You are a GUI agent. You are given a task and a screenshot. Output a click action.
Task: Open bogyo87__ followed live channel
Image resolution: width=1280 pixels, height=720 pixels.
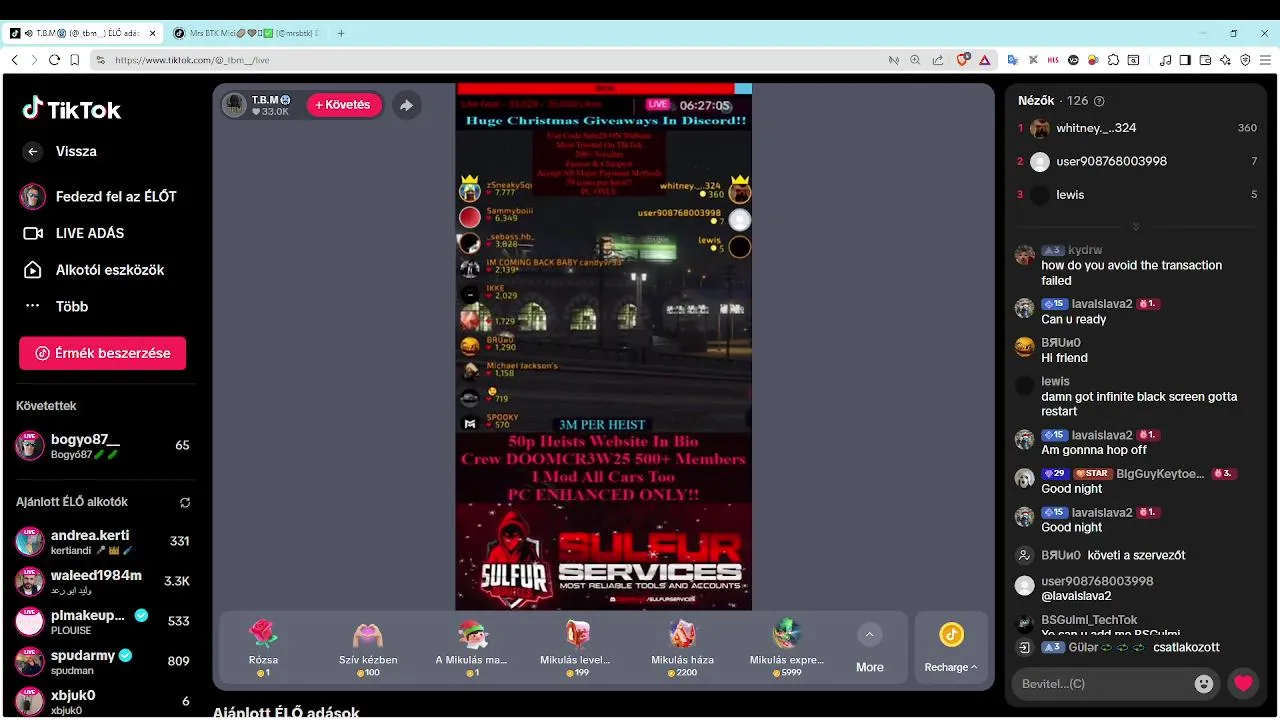102,446
